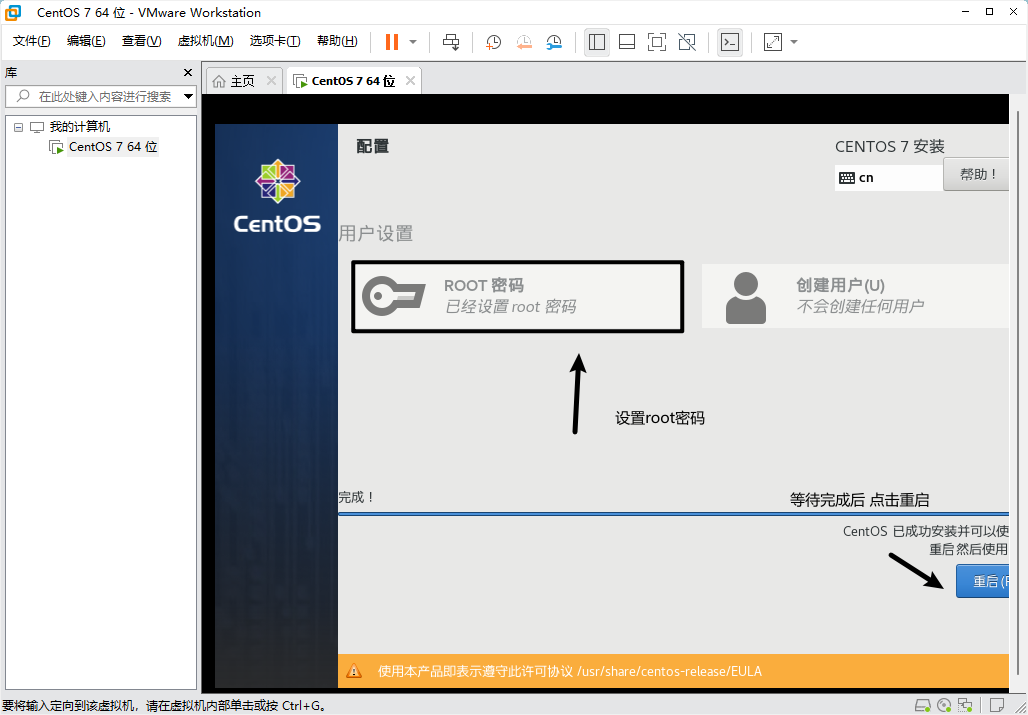Click the CD/DVD drive status icon

945,706
